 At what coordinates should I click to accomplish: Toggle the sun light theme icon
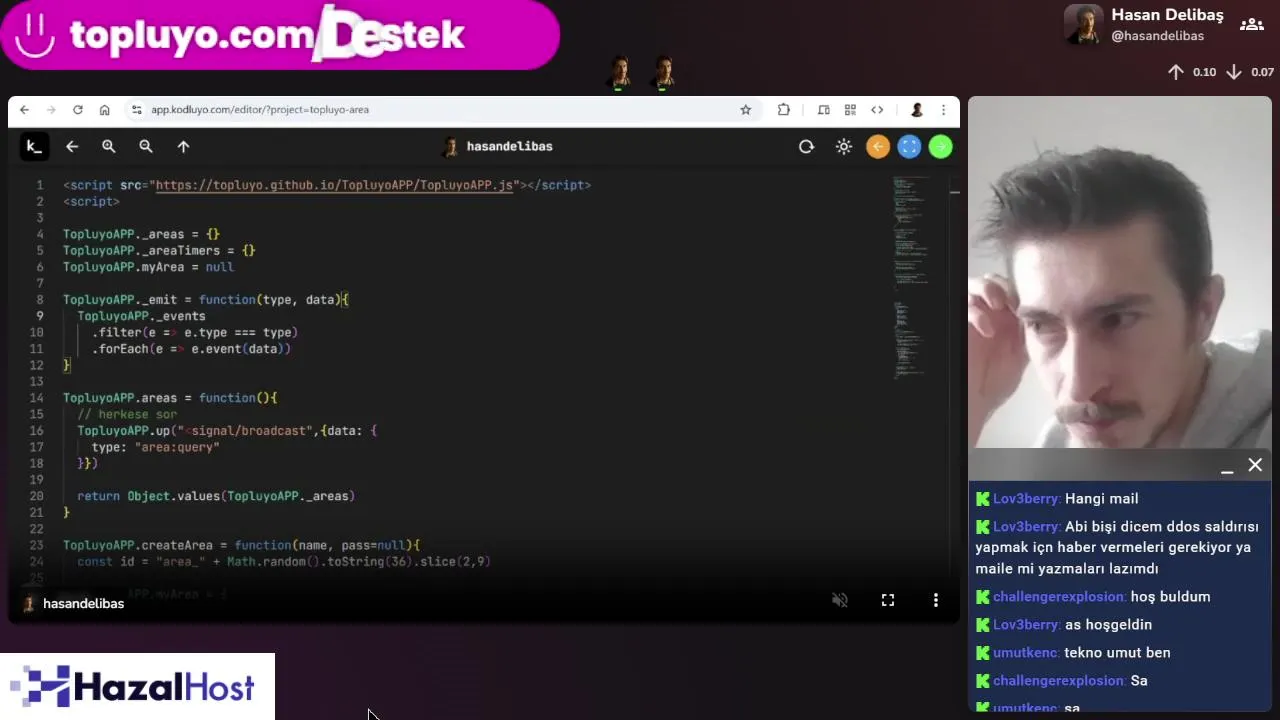pyautogui.click(x=844, y=147)
